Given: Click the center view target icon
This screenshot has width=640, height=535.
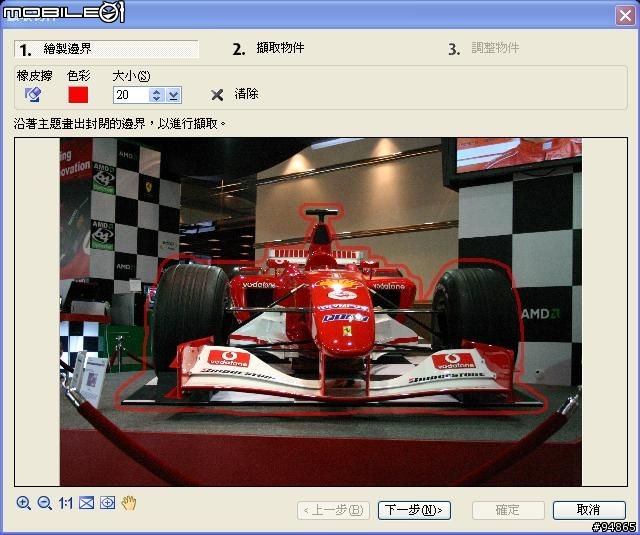Looking at the screenshot, I should point(107,503).
